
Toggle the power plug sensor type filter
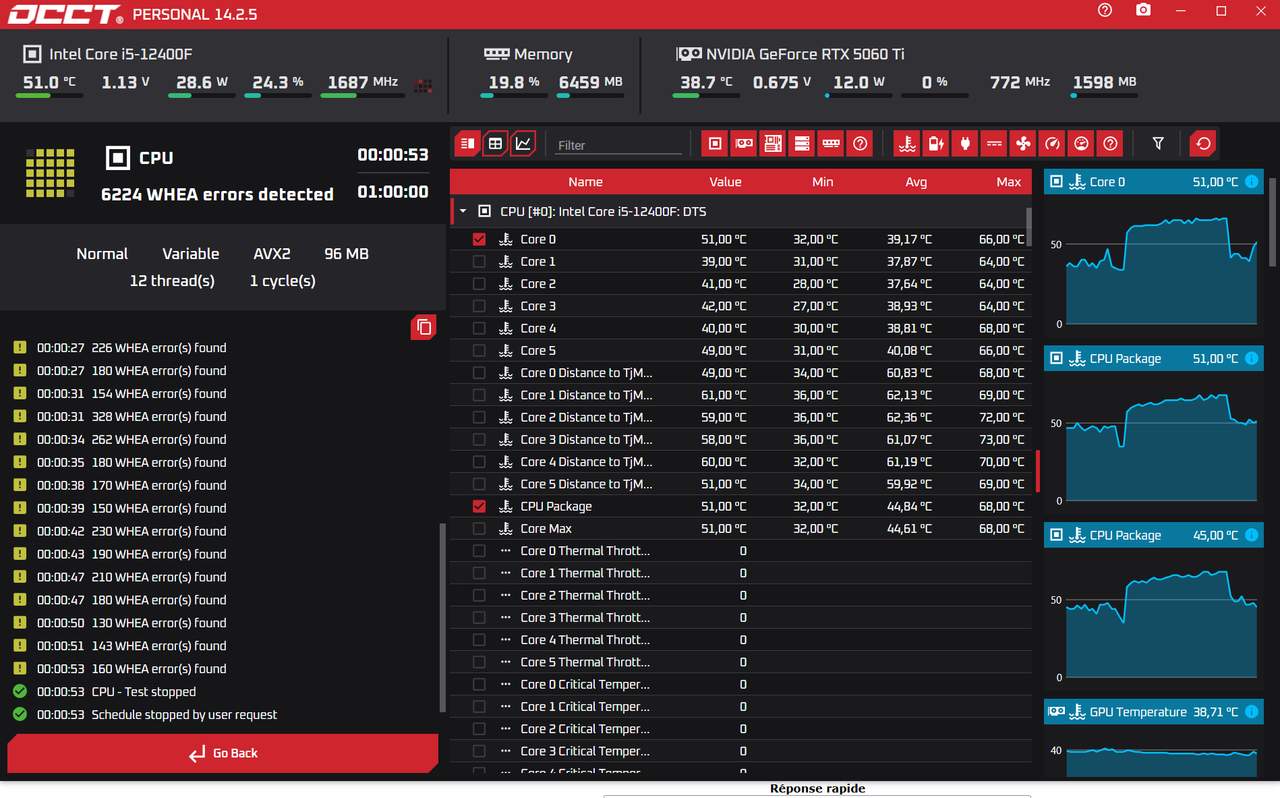(x=964, y=144)
